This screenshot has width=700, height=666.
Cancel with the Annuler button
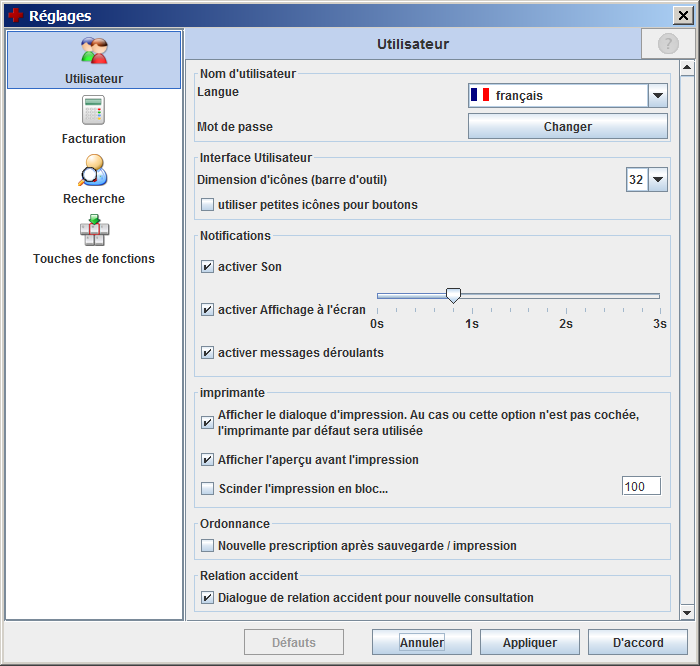421,642
